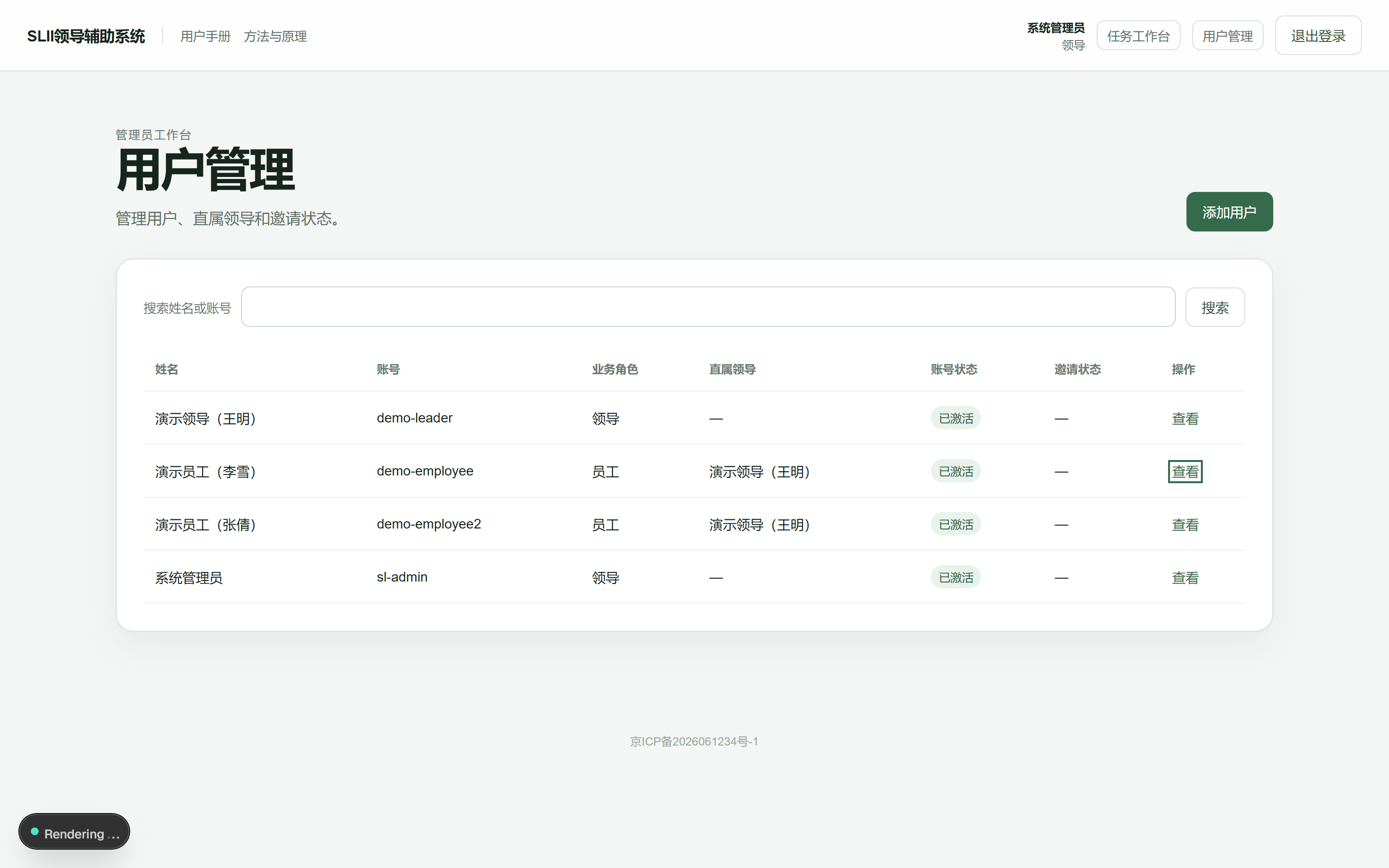Click the 搜索 button
The image size is (1389, 868).
(x=1215, y=307)
